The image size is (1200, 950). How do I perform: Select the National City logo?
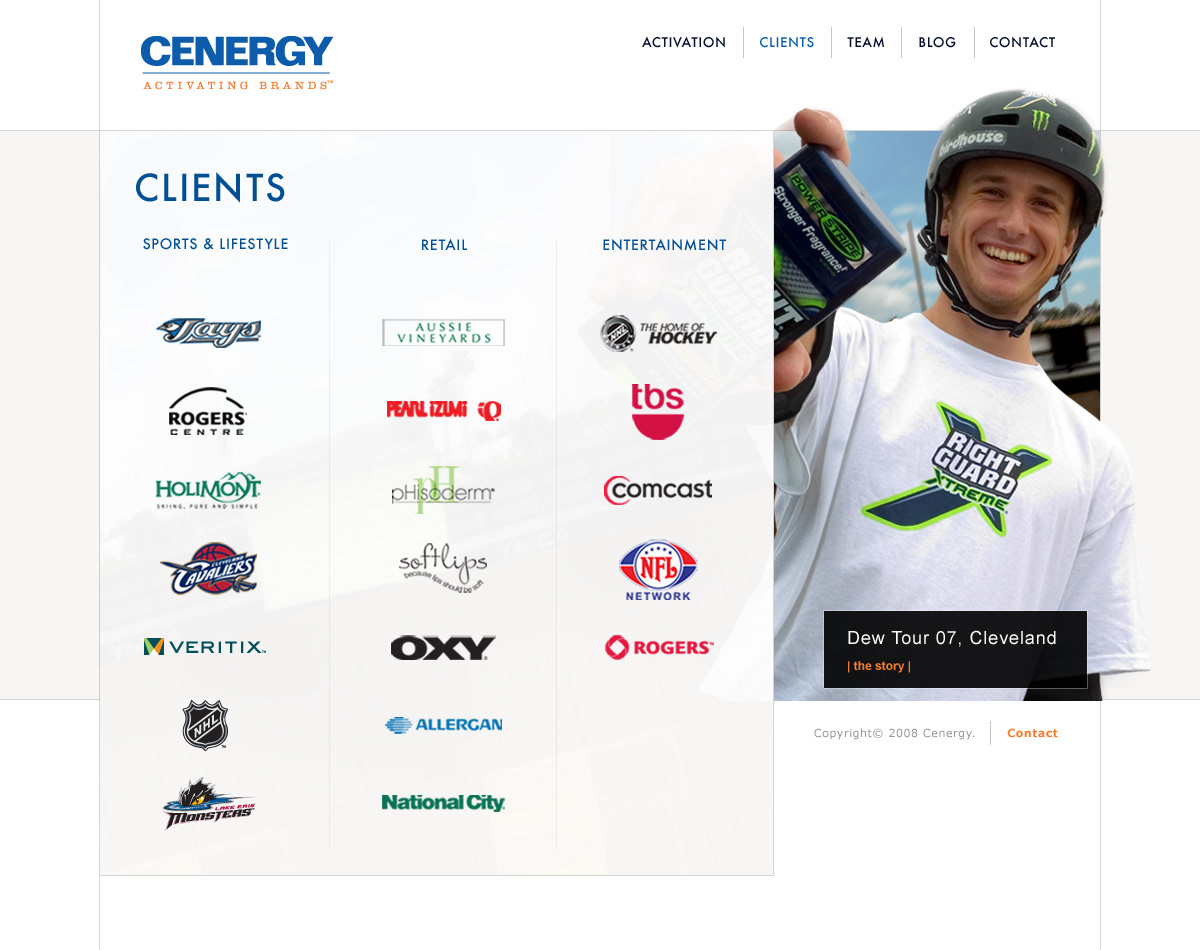click(443, 802)
